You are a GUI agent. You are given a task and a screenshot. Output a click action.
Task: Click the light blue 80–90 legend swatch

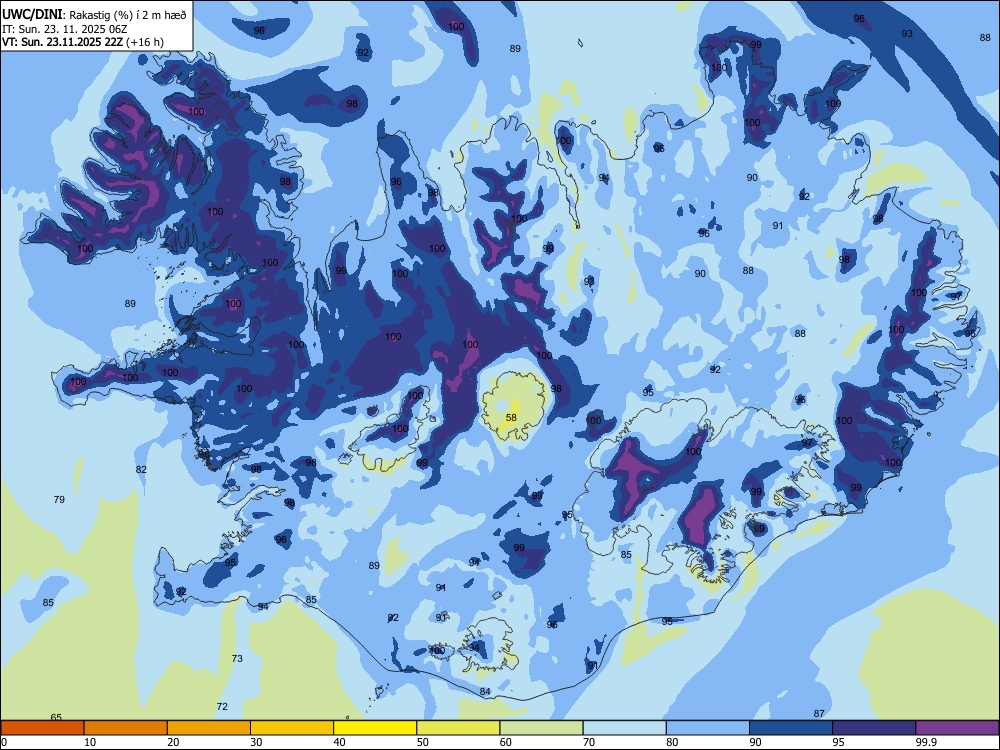[x=708, y=728]
